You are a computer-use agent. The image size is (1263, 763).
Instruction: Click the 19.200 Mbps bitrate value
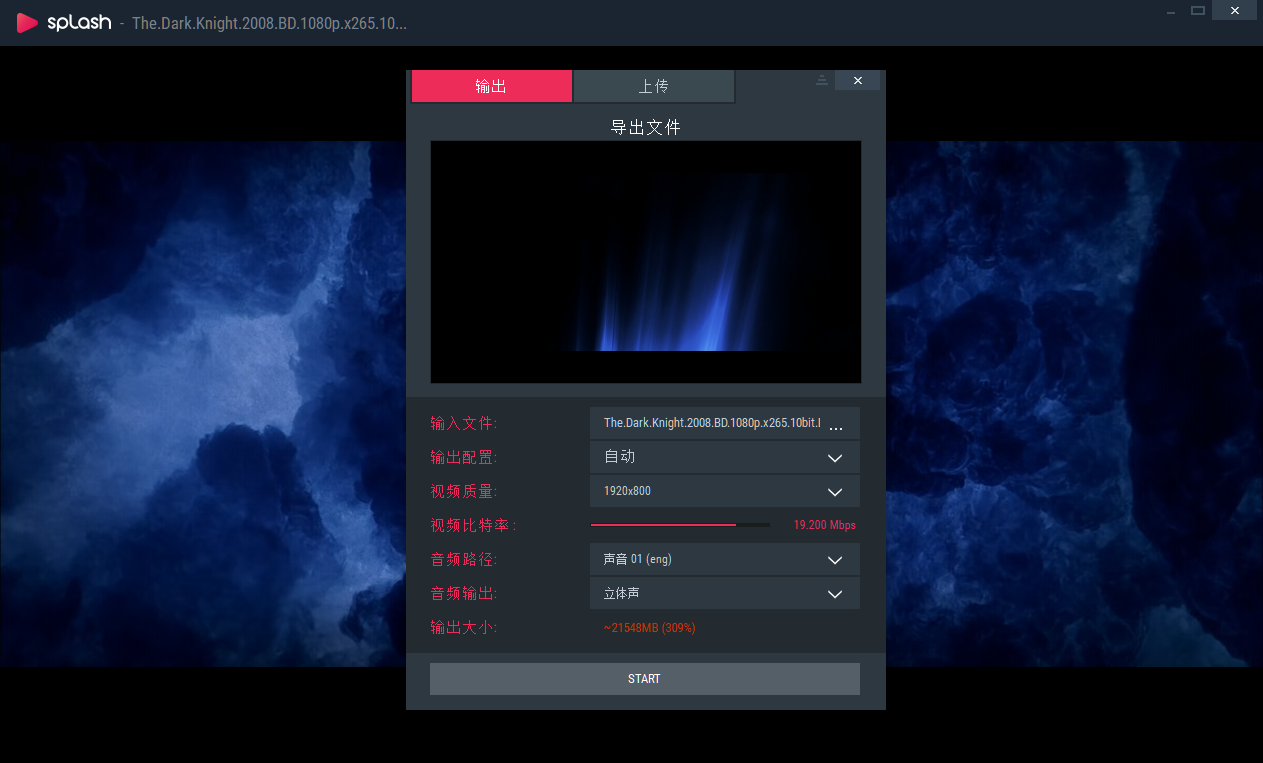coord(825,525)
